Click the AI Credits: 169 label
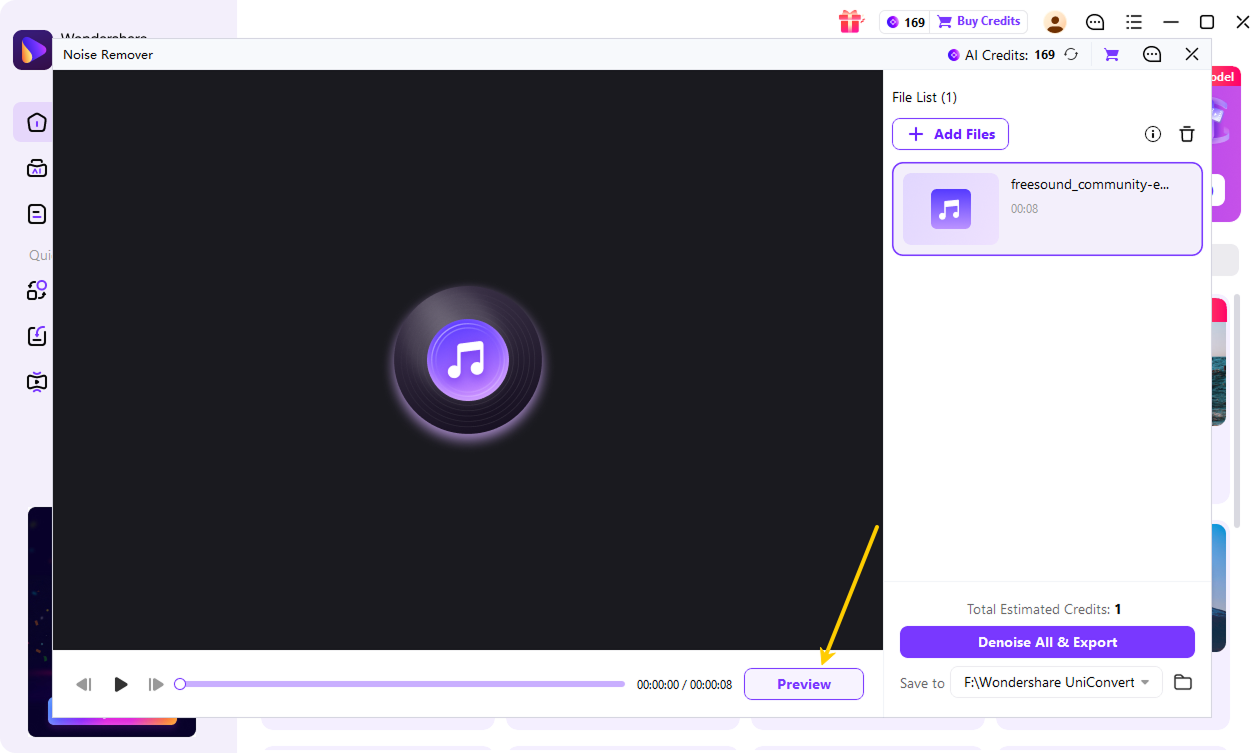The image size is (1260, 753). 1001,55
